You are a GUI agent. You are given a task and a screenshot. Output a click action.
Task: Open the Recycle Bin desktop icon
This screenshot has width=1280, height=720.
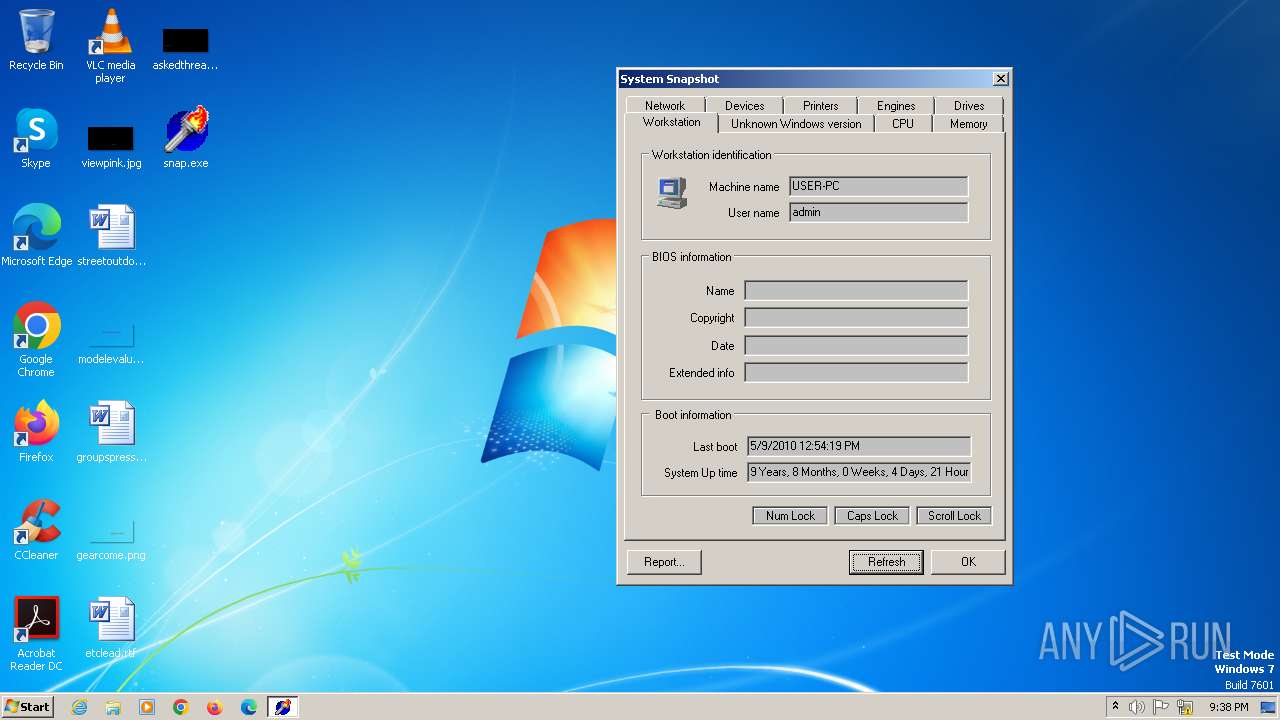36,40
